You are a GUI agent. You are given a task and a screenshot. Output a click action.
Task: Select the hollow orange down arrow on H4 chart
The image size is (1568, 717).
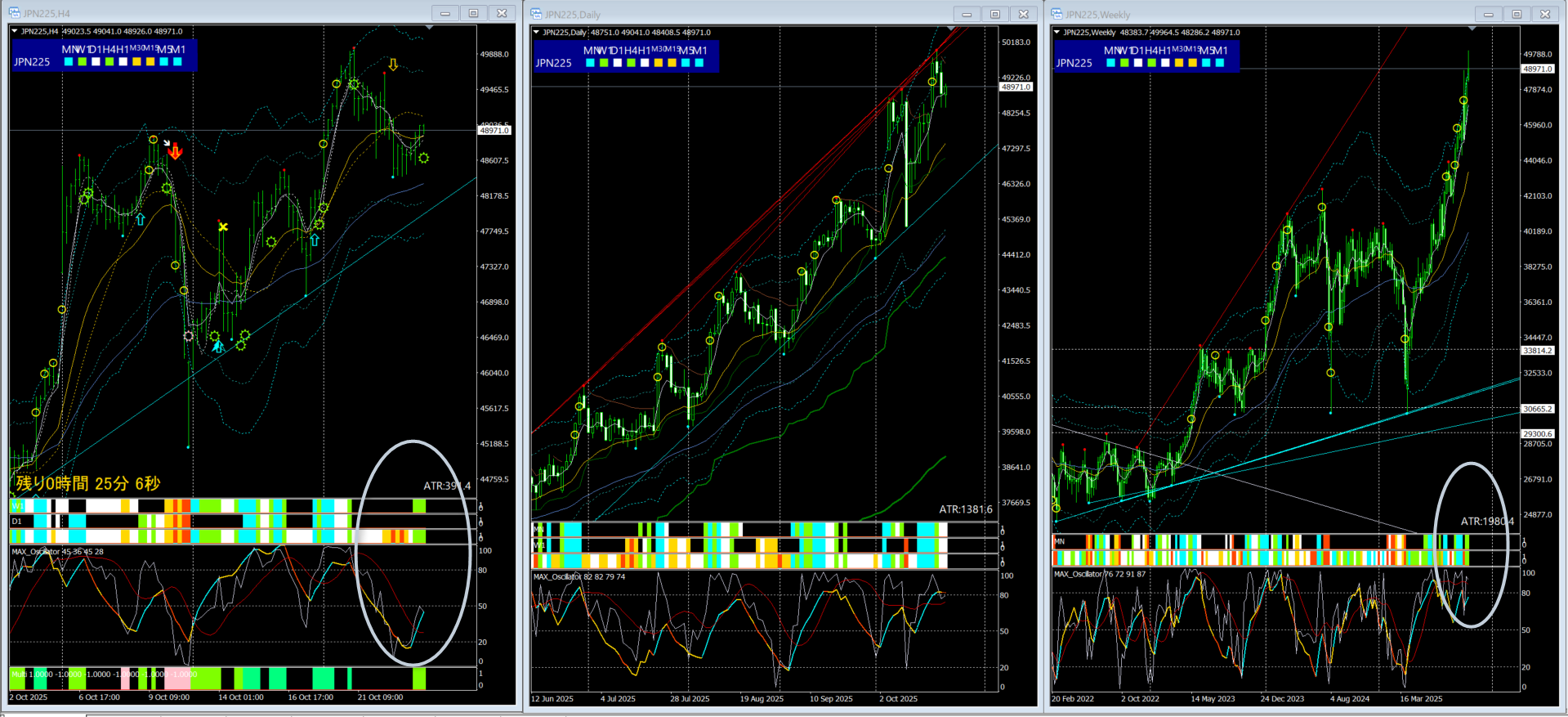(x=393, y=65)
